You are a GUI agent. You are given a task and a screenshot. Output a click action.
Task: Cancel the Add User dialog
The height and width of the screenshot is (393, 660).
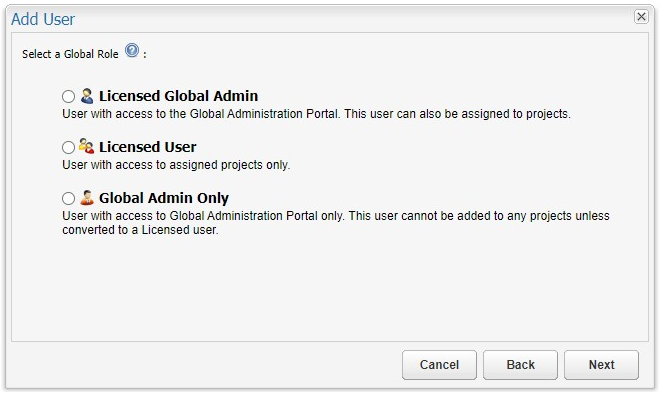439,365
